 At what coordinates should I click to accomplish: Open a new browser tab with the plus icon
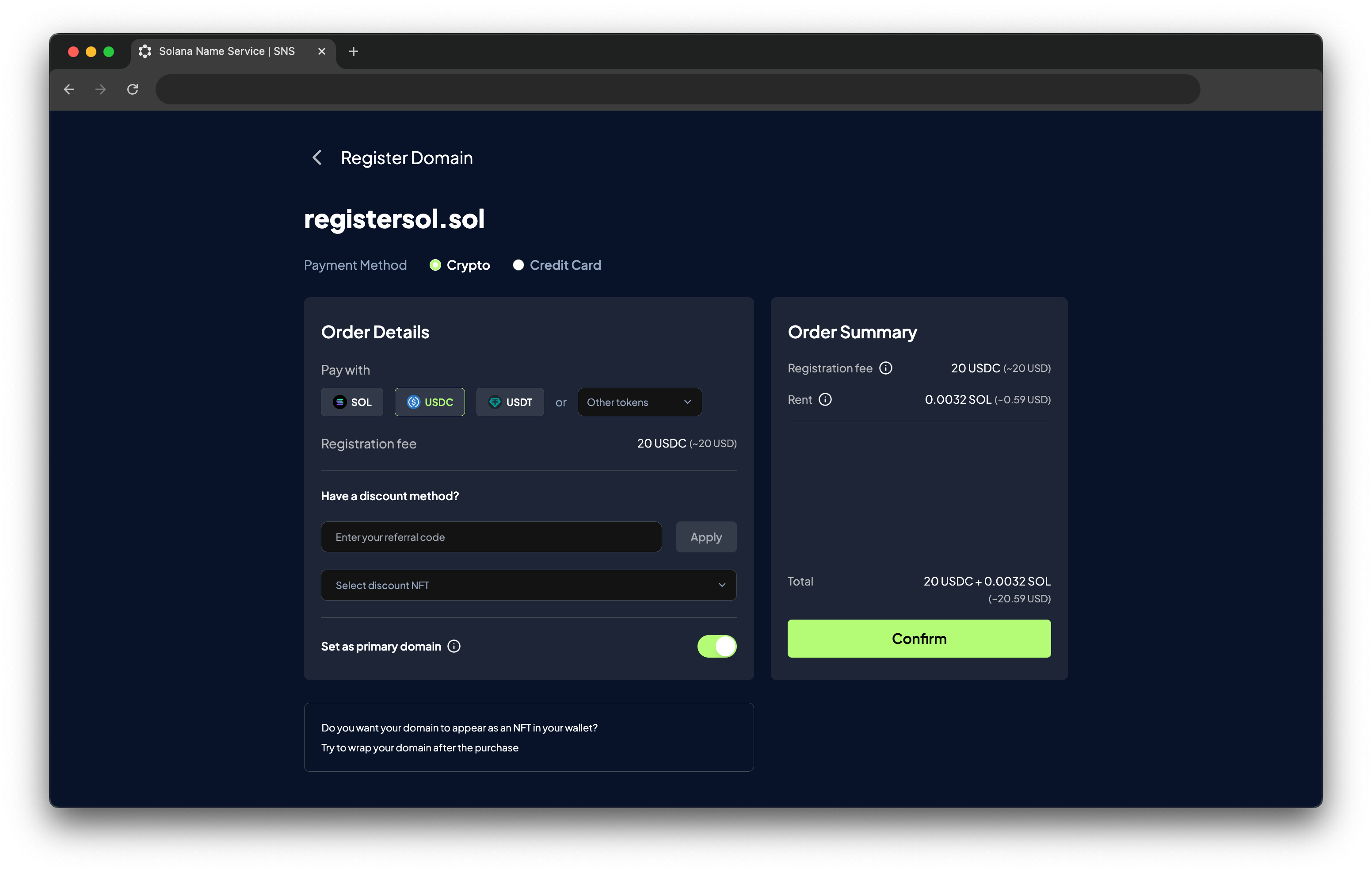point(353,51)
